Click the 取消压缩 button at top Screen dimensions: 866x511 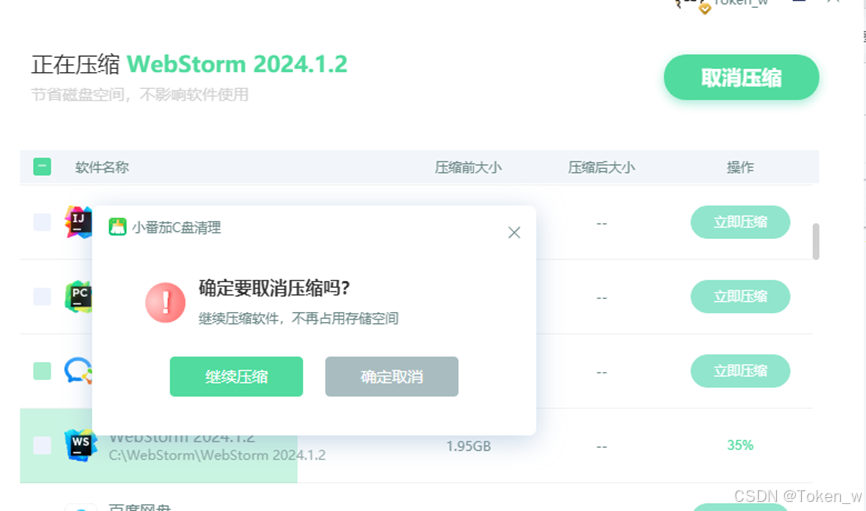tap(741, 77)
